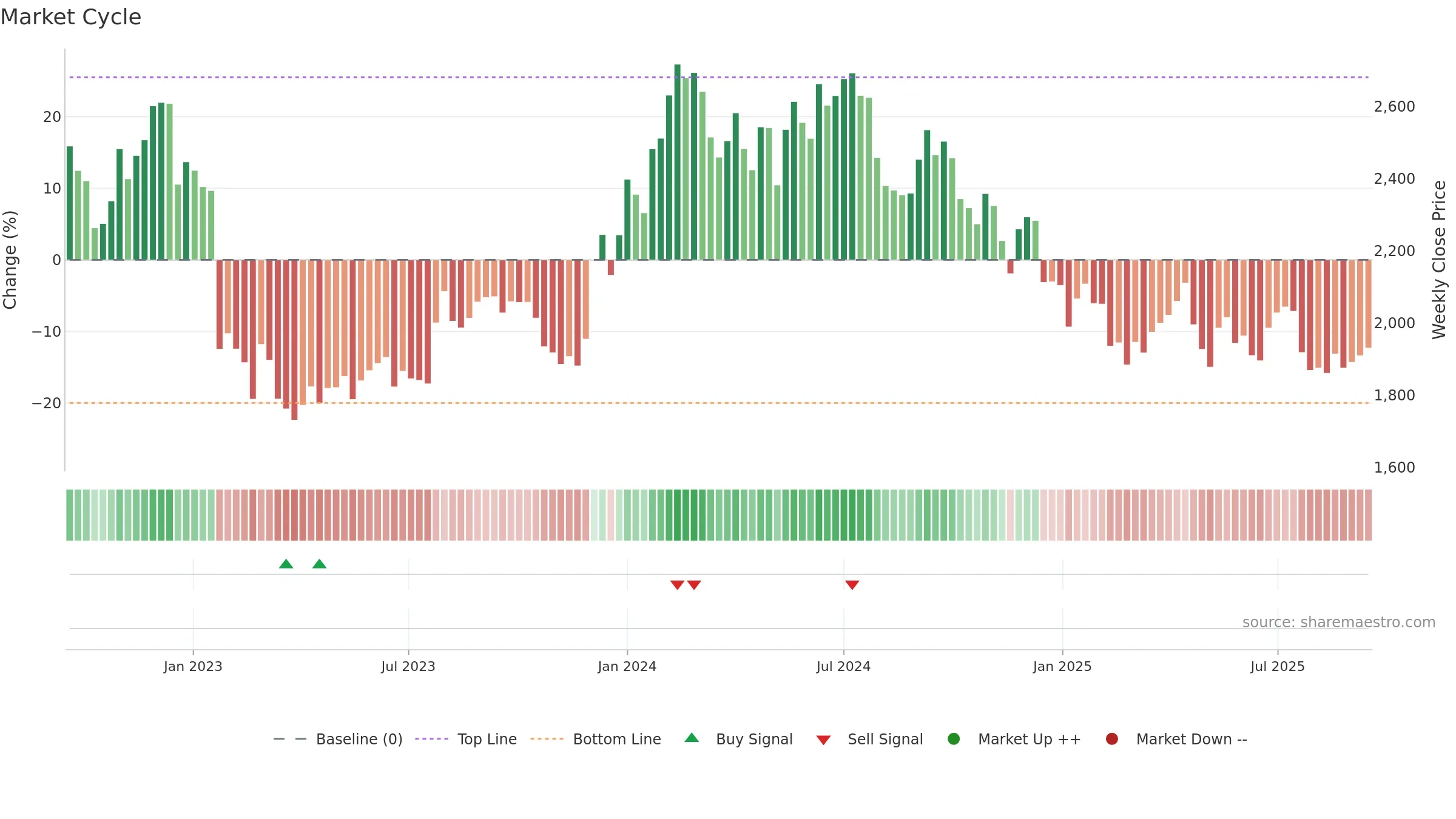Viewport: 1456px width, 819px height.
Task: Click the green Market Up circle icon
Action: (954, 739)
